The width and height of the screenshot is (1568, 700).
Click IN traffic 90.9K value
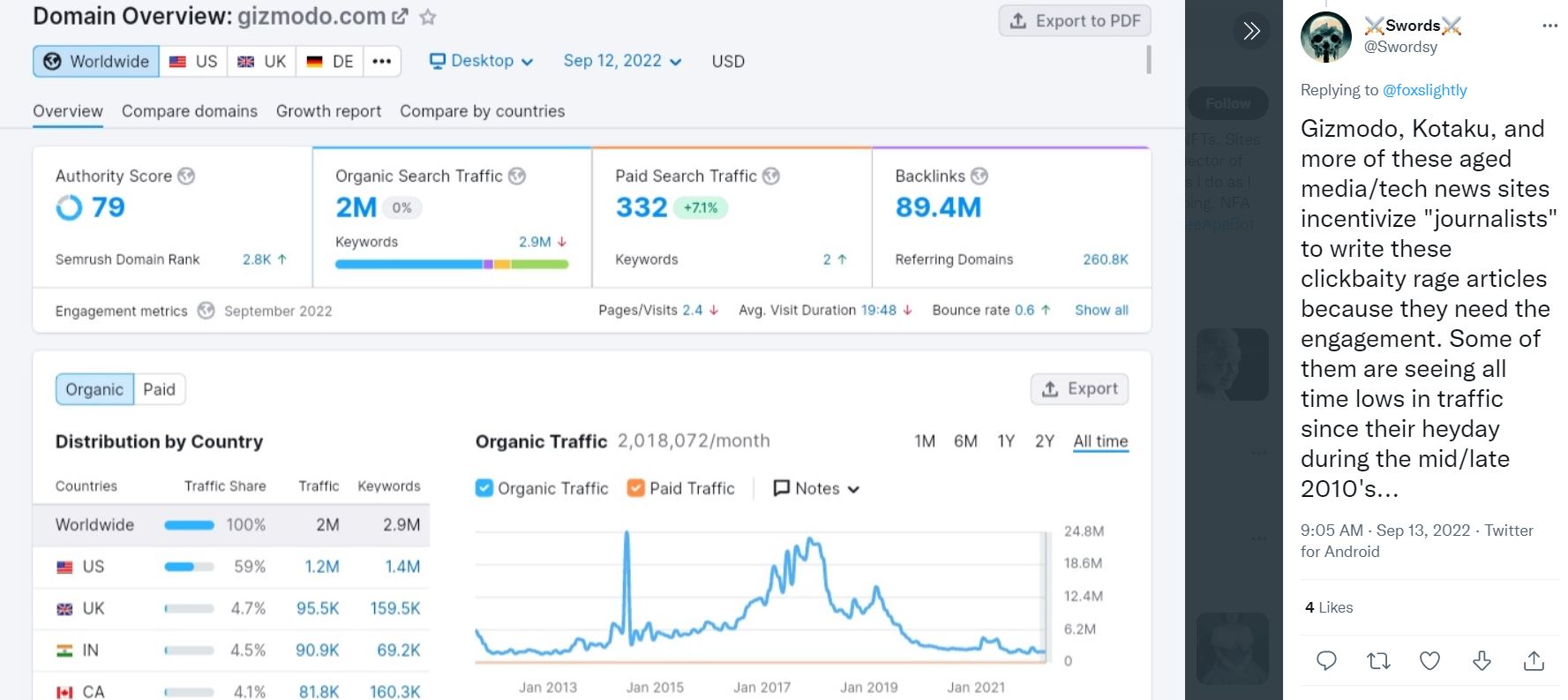318,650
